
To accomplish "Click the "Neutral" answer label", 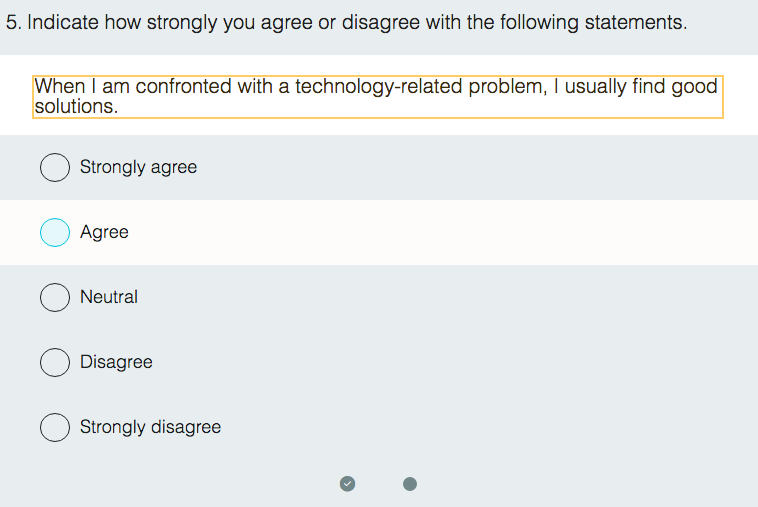I will (x=109, y=297).
